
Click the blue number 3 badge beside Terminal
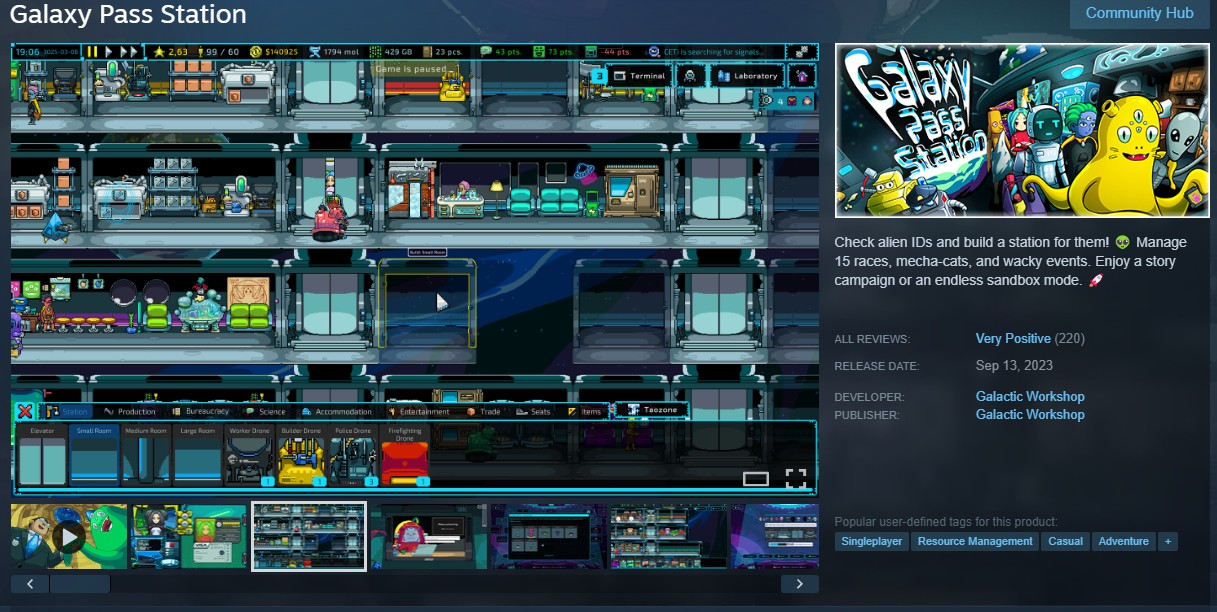pos(598,76)
